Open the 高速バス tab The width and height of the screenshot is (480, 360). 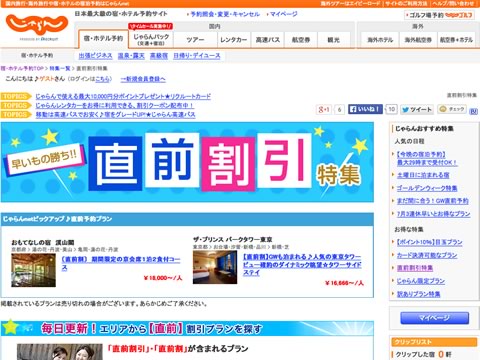268,40
